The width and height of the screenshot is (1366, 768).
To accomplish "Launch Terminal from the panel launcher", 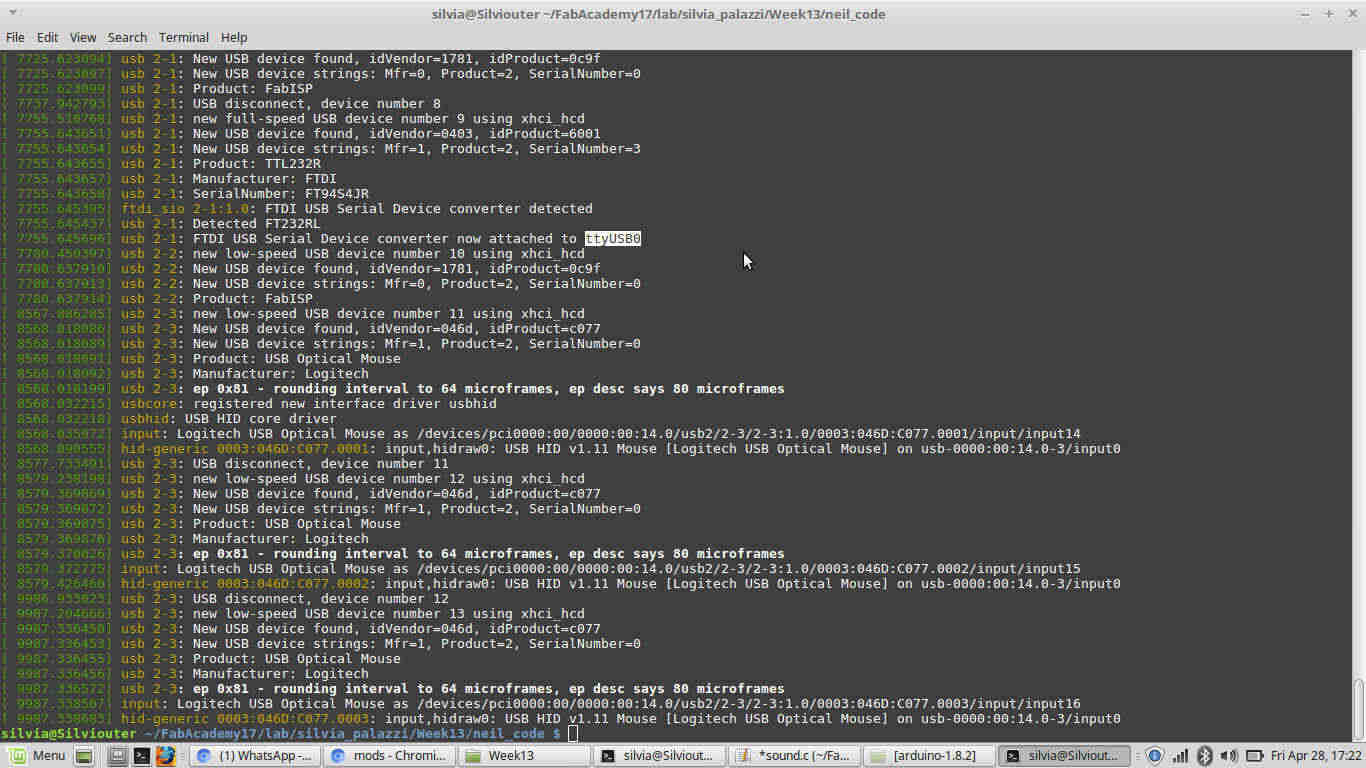I will coord(142,756).
